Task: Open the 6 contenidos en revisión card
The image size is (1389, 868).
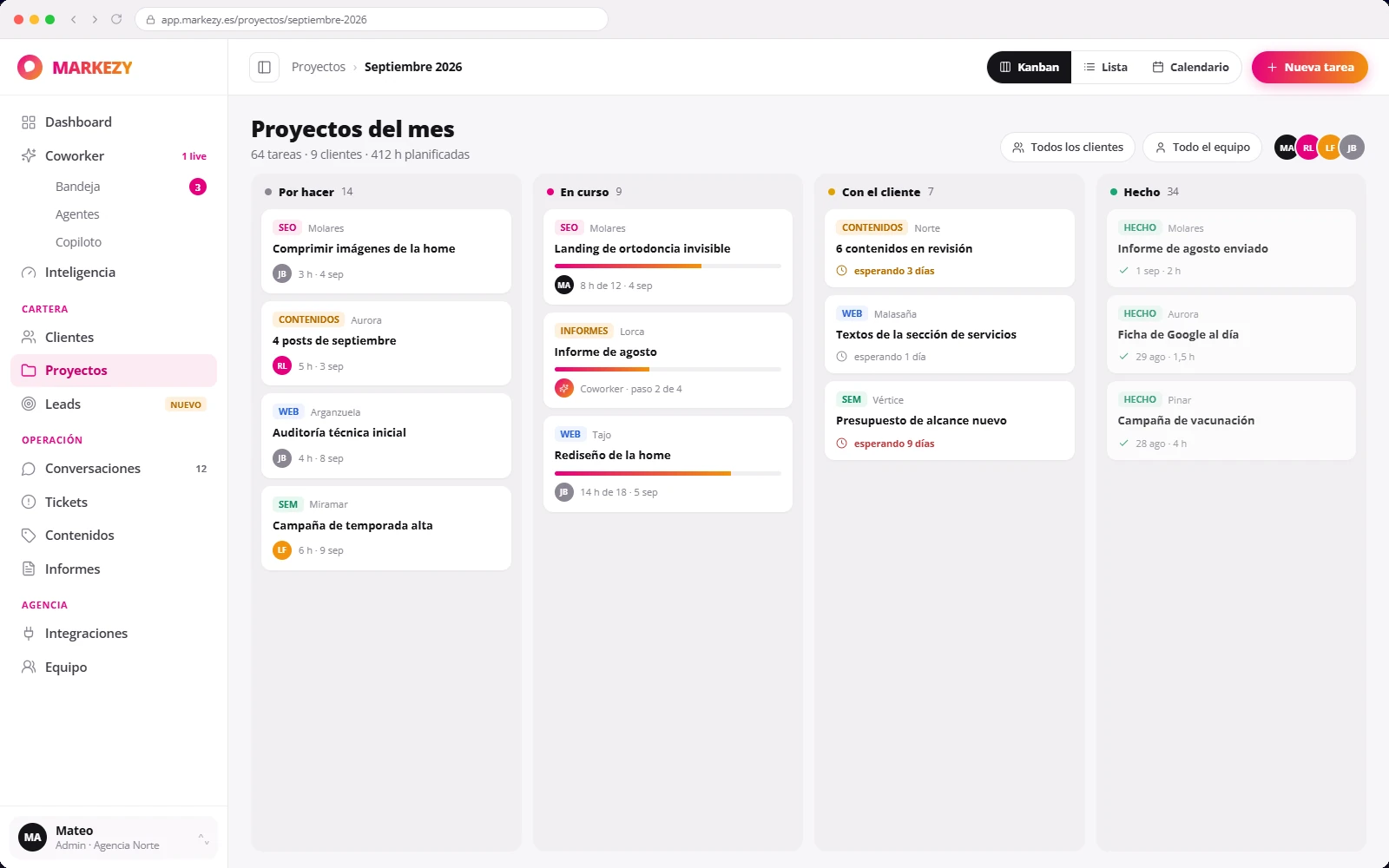Action: [950, 248]
